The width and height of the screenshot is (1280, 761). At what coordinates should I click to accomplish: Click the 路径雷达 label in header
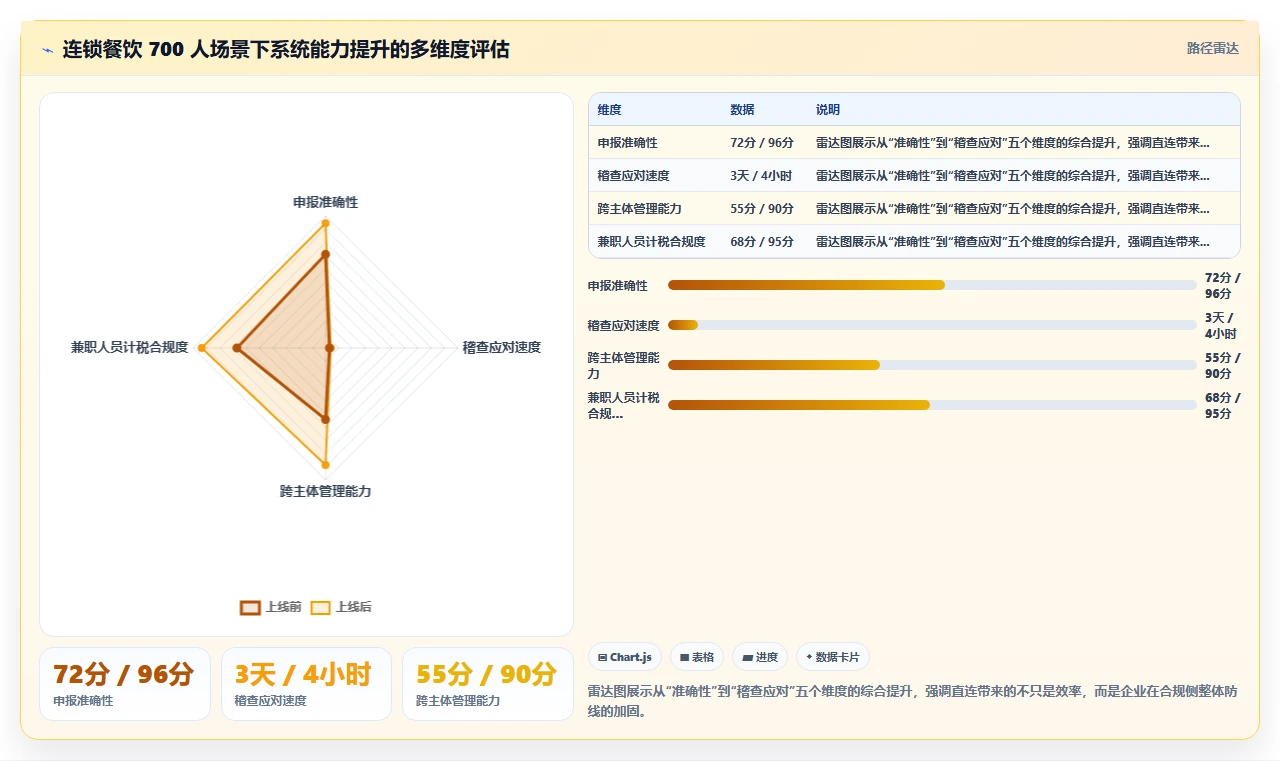1212,48
